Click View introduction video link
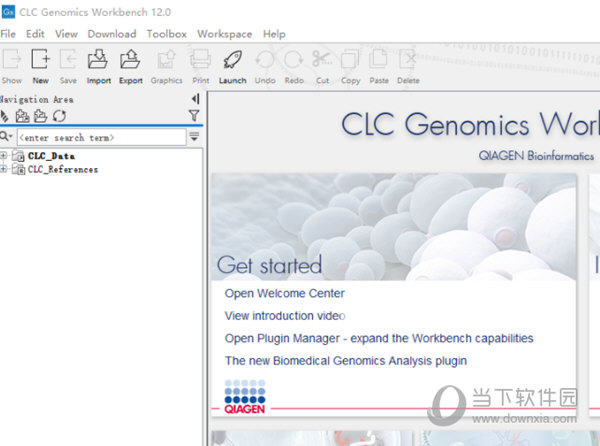This screenshot has height=446, width=600. 285,316
